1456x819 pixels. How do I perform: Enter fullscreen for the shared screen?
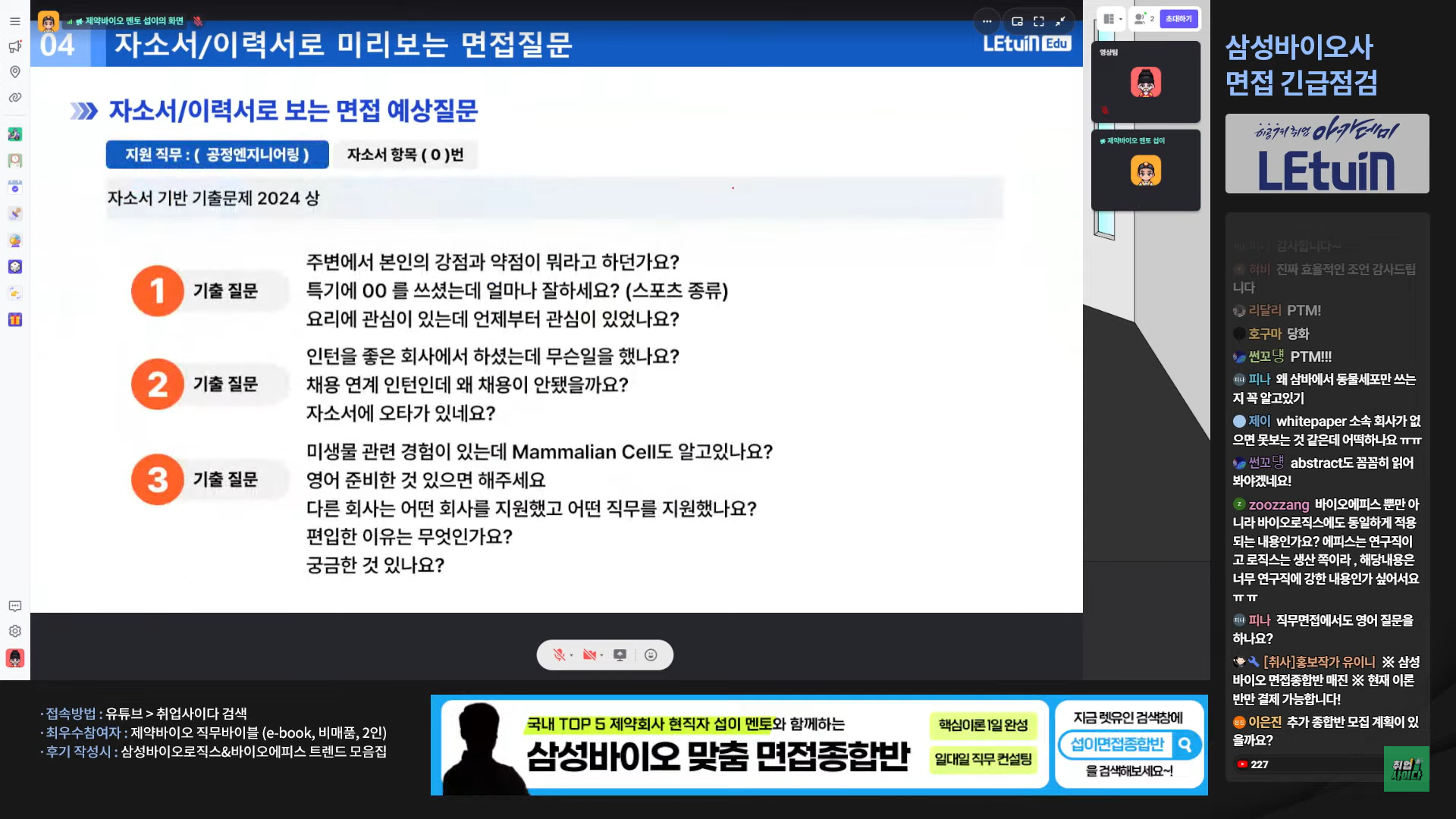(1039, 21)
